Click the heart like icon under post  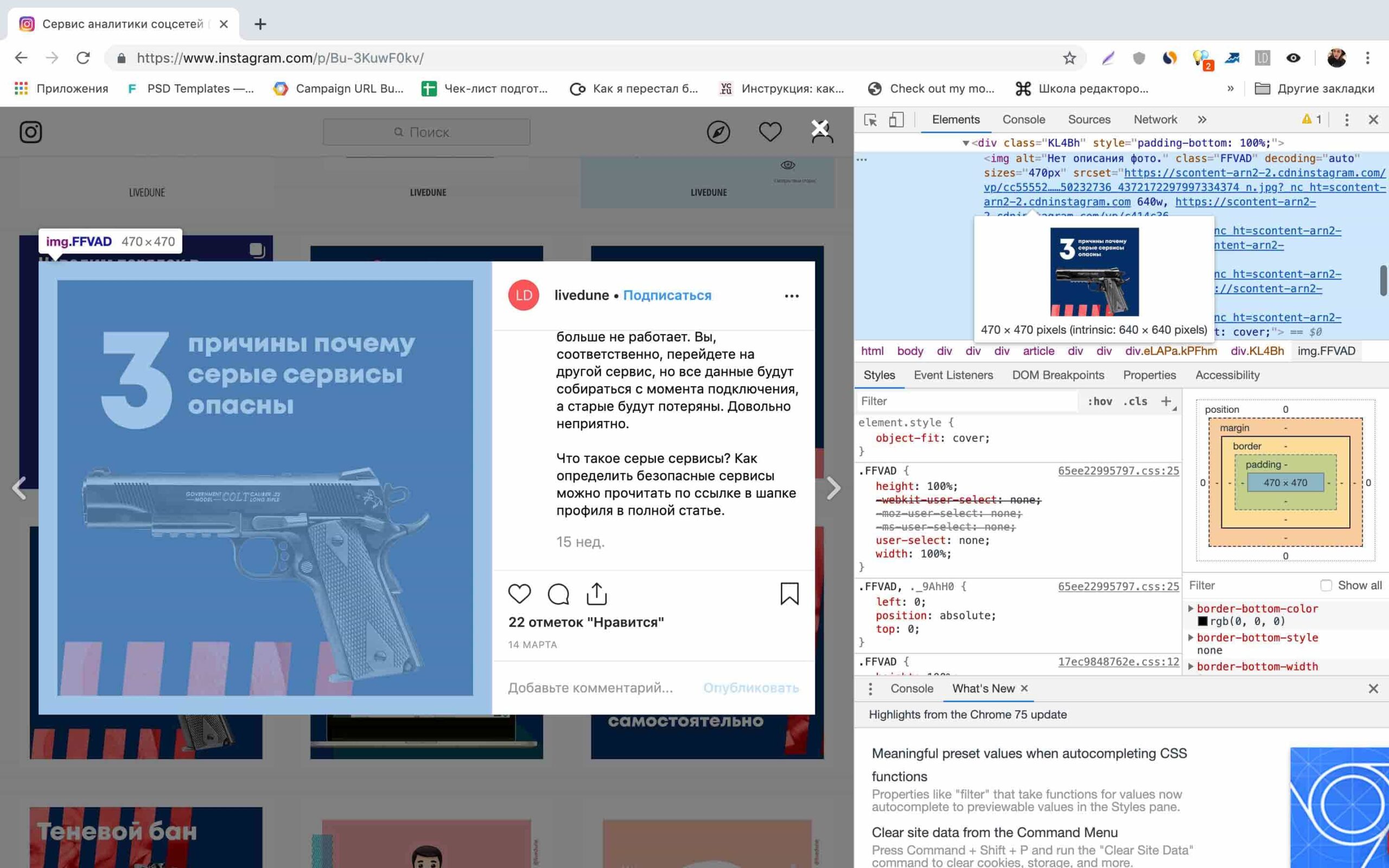(x=519, y=593)
